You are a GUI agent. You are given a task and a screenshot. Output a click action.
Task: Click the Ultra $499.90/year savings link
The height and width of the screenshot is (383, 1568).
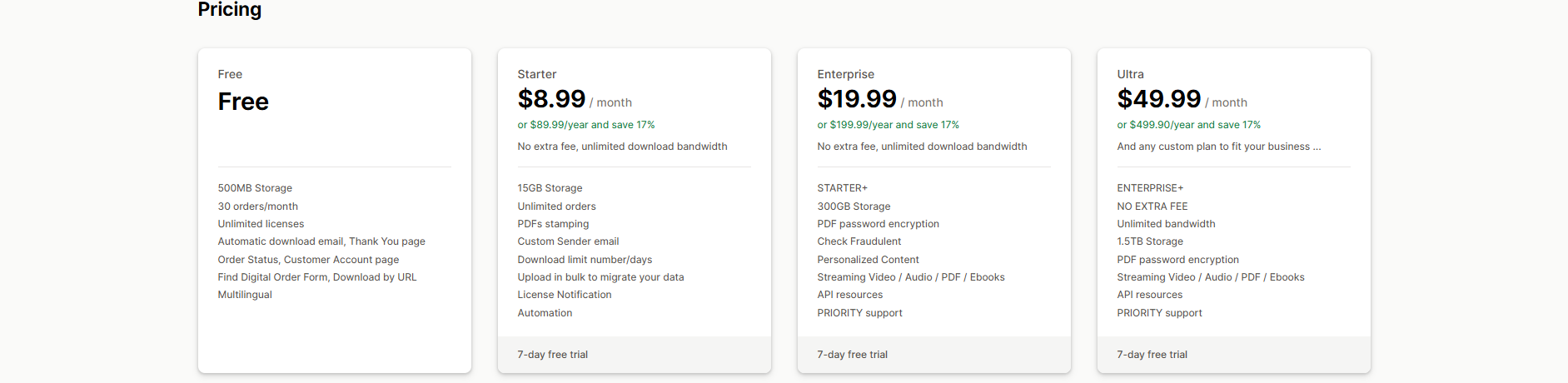tap(1188, 125)
